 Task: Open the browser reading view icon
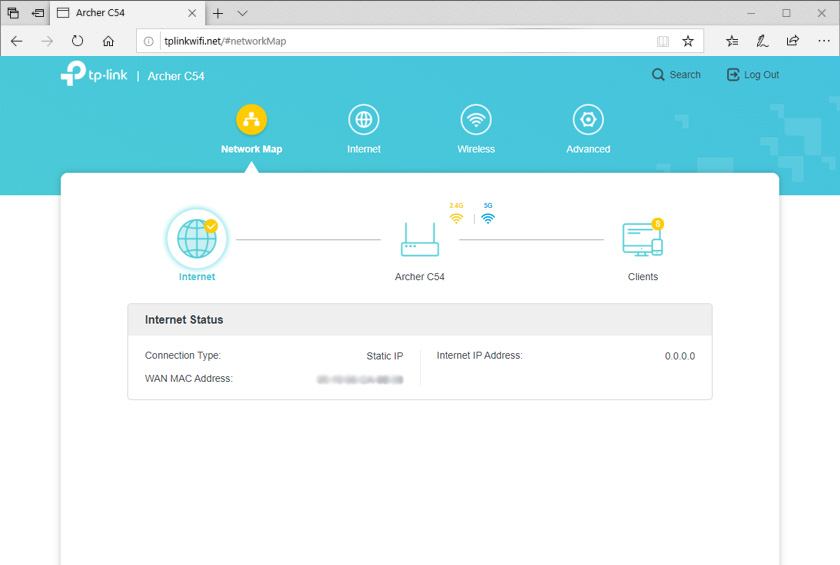click(x=663, y=41)
